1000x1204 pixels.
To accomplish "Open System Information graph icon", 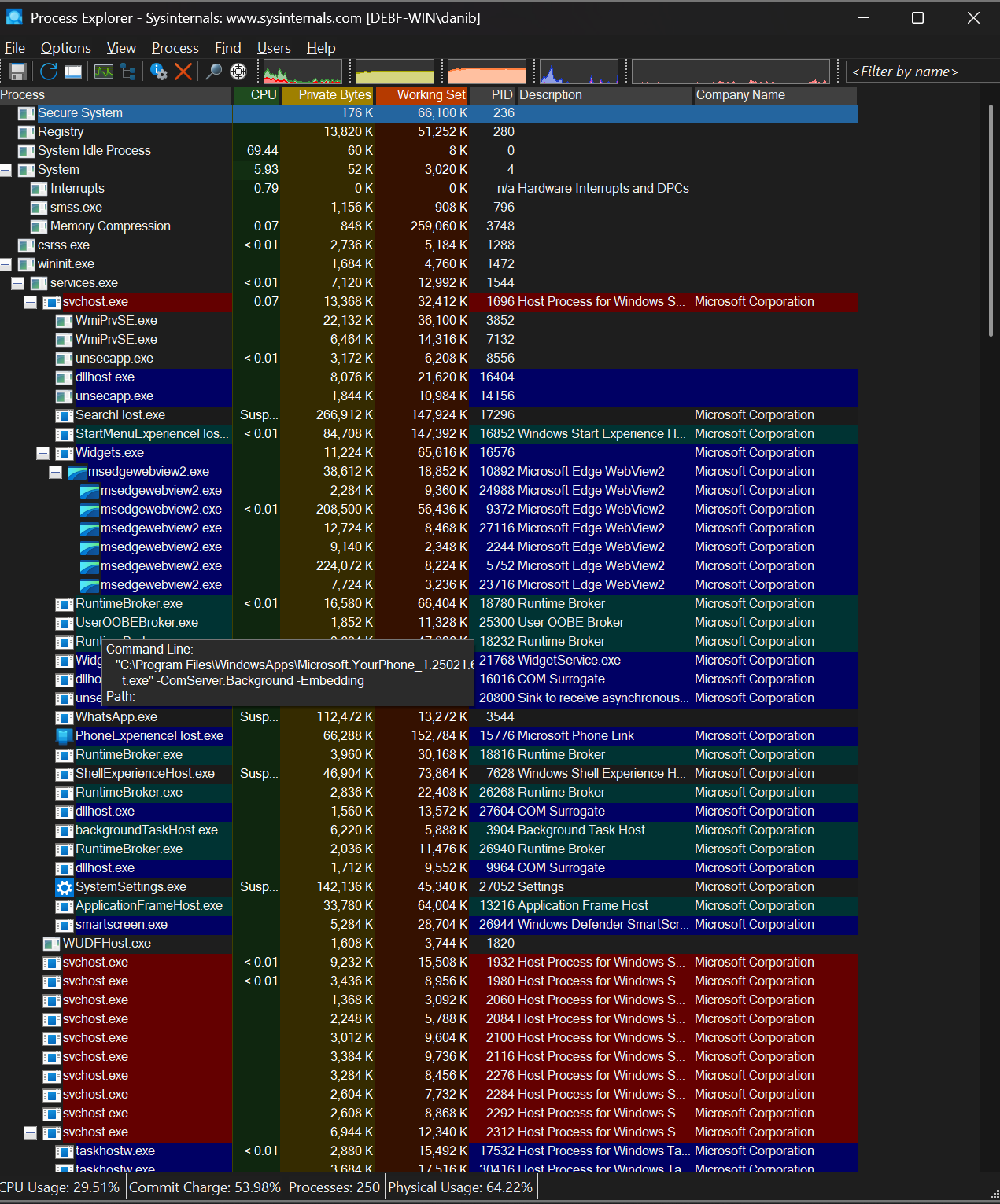I will click(x=104, y=72).
